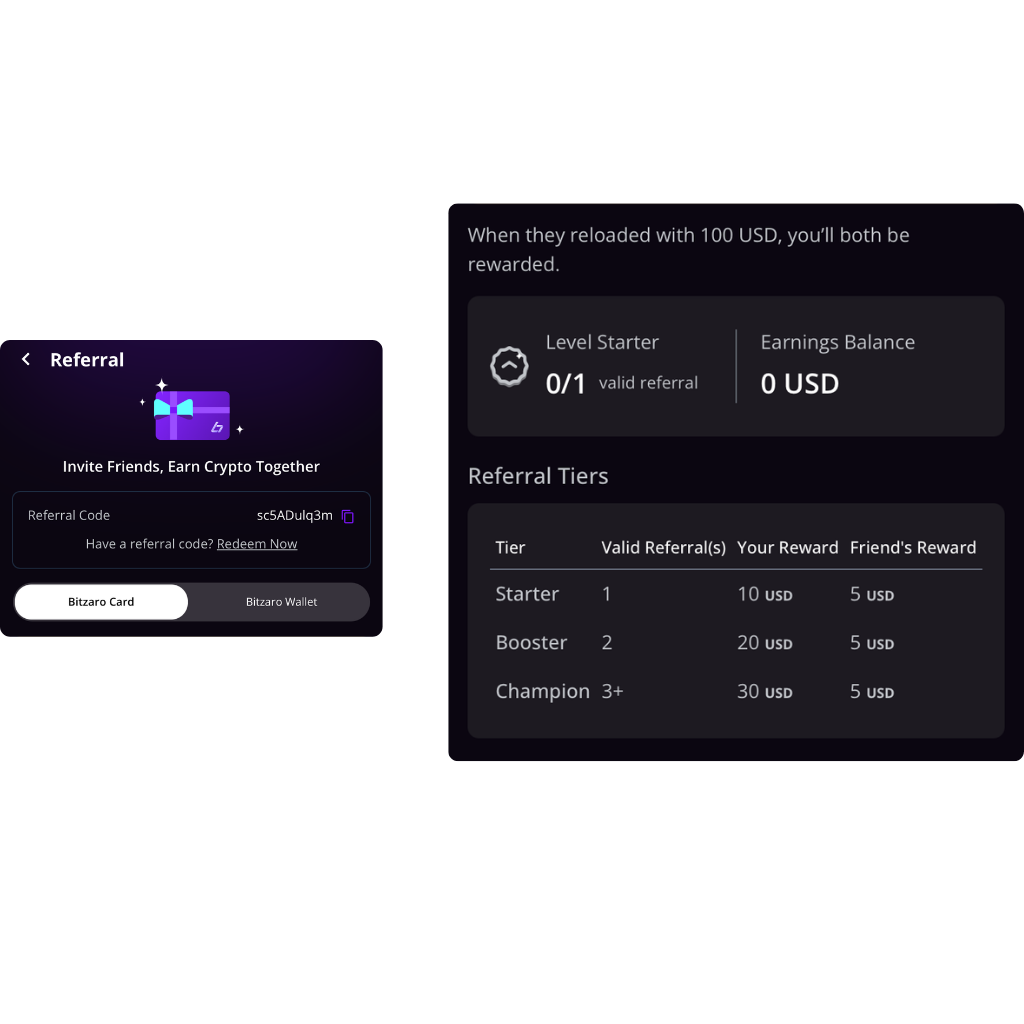Open the Redeem Now link
The height and width of the screenshot is (1024, 1024).
coord(257,544)
